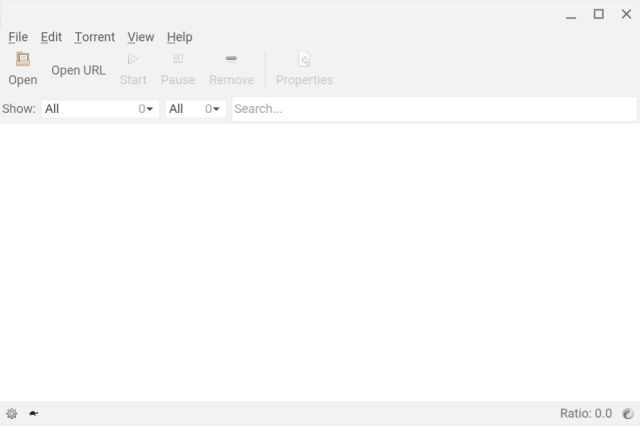
Task: Click the Remove torrent icon
Action: click(231, 59)
